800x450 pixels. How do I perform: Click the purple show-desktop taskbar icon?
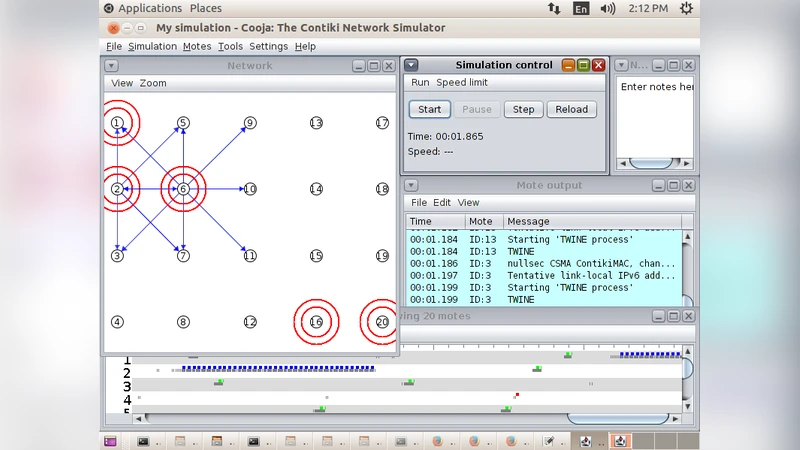point(110,441)
